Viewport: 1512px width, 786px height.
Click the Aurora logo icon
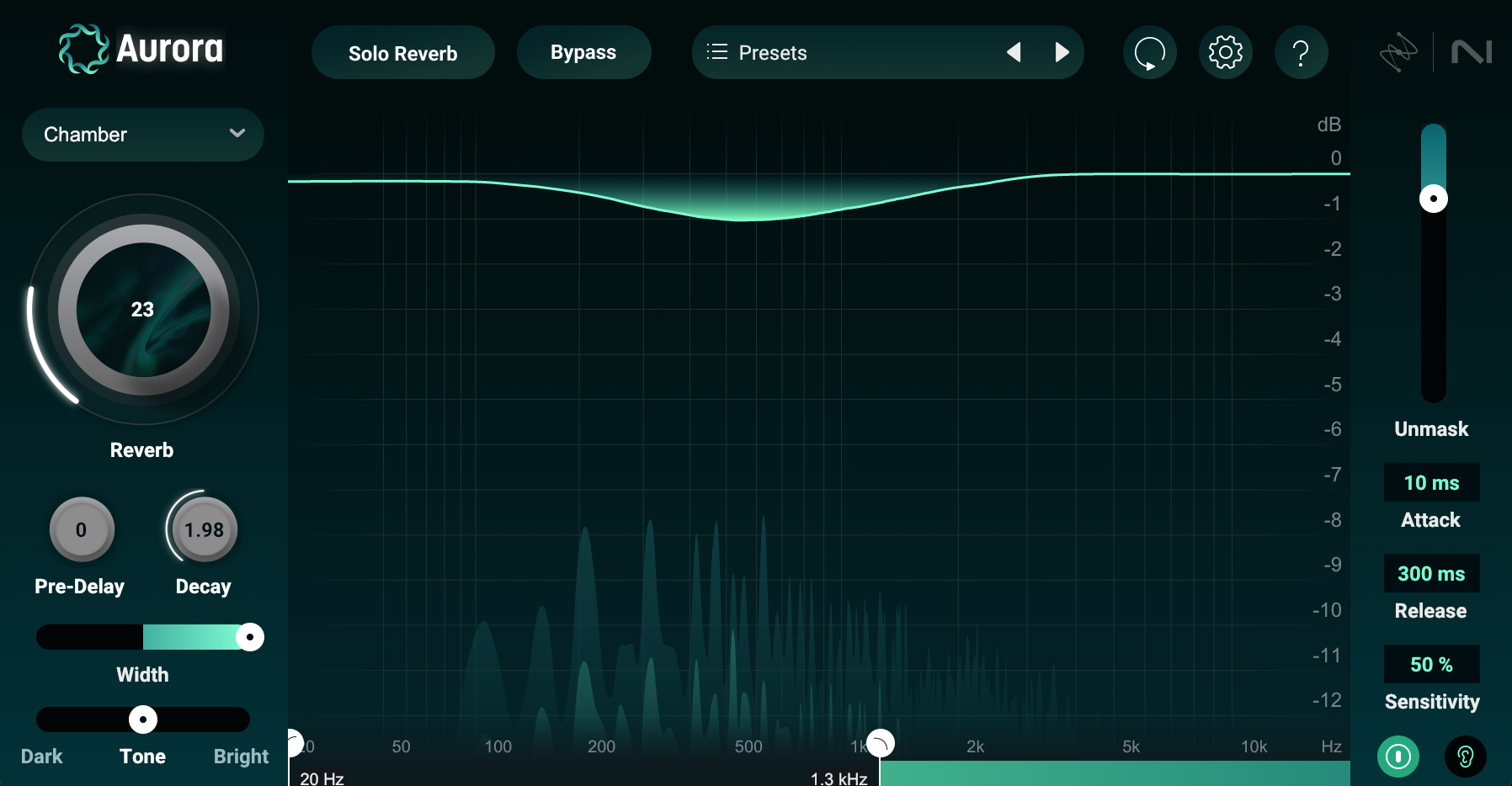pyautogui.click(x=83, y=49)
